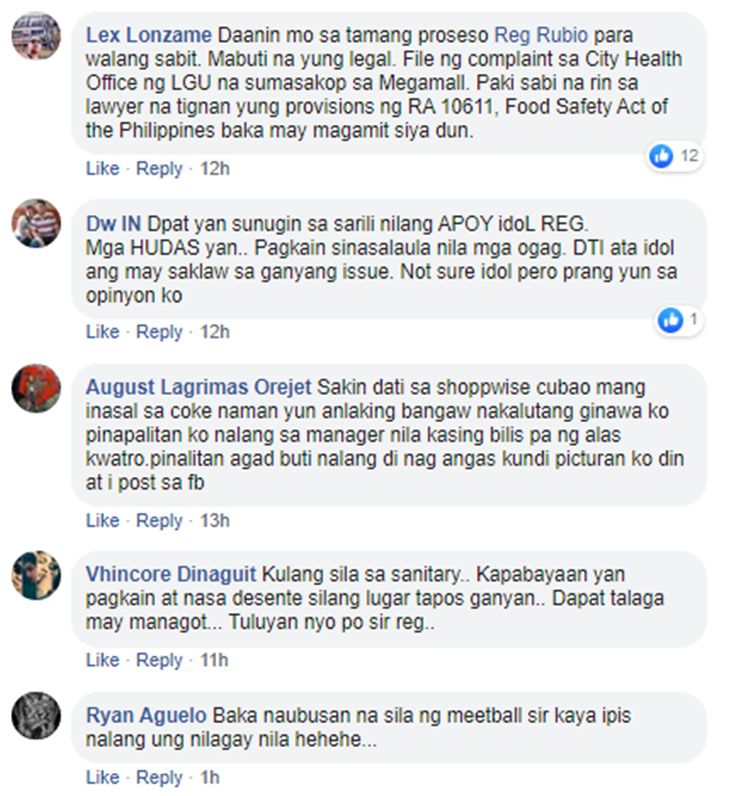Reply to Dw IN's comment
750x796 pixels.
(159, 331)
